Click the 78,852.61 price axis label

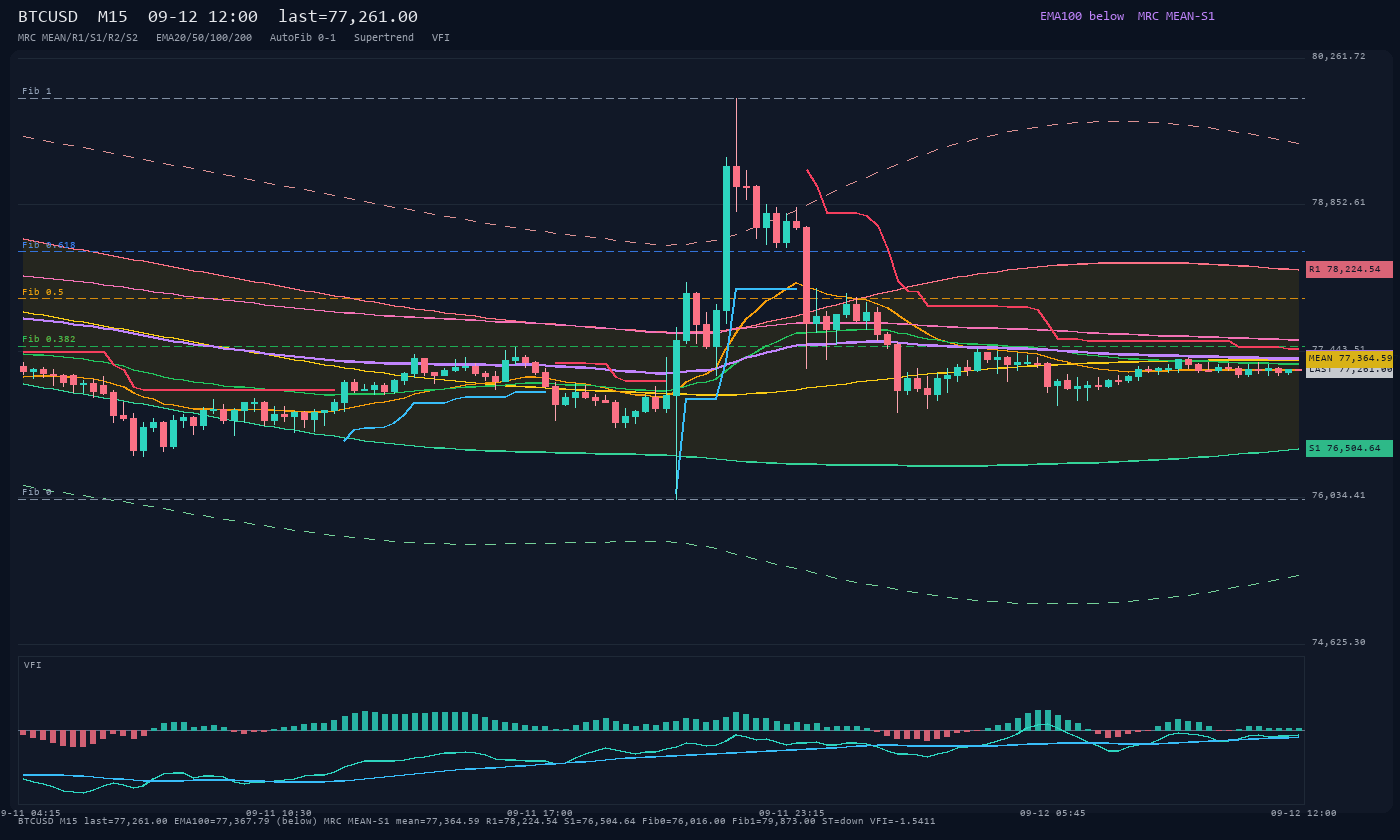(x=1339, y=203)
